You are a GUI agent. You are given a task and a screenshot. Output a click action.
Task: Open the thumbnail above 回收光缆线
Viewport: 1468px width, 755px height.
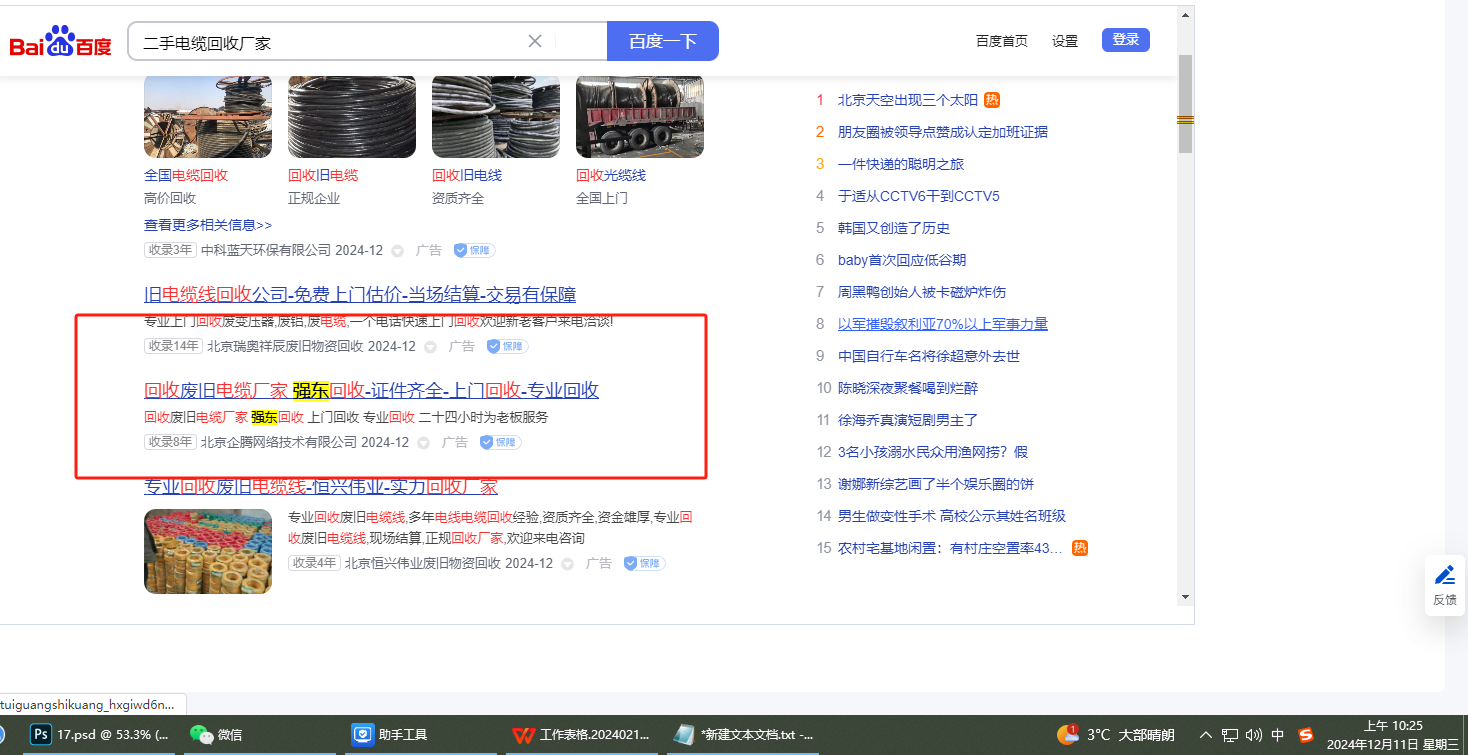640,116
